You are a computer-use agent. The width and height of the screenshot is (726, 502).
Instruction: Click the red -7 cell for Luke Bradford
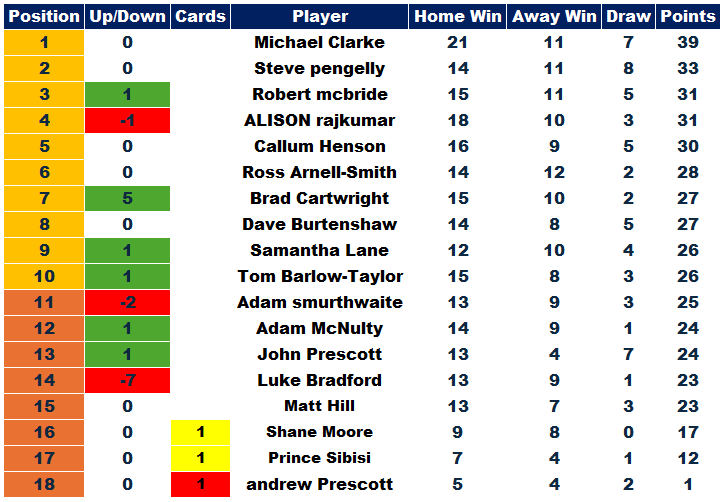click(x=127, y=380)
